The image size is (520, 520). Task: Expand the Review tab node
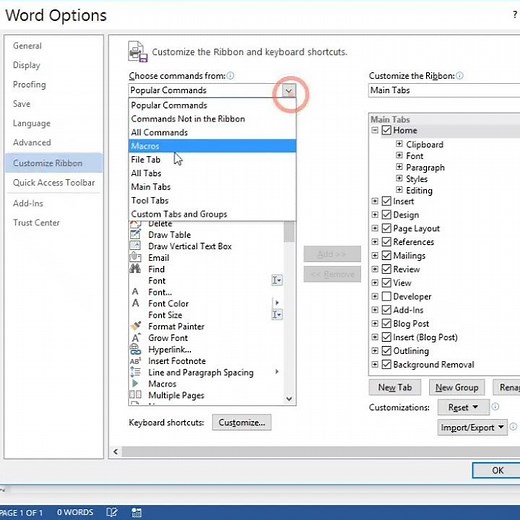(375, 269)
